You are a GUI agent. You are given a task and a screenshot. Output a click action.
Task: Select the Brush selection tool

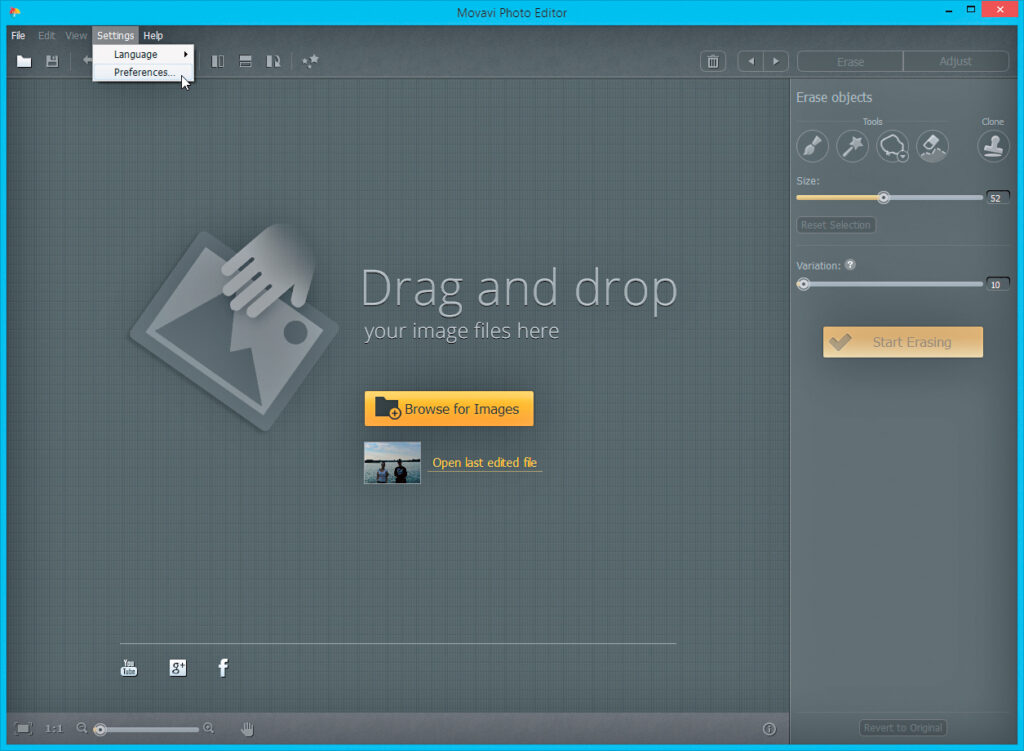[812, 146]
